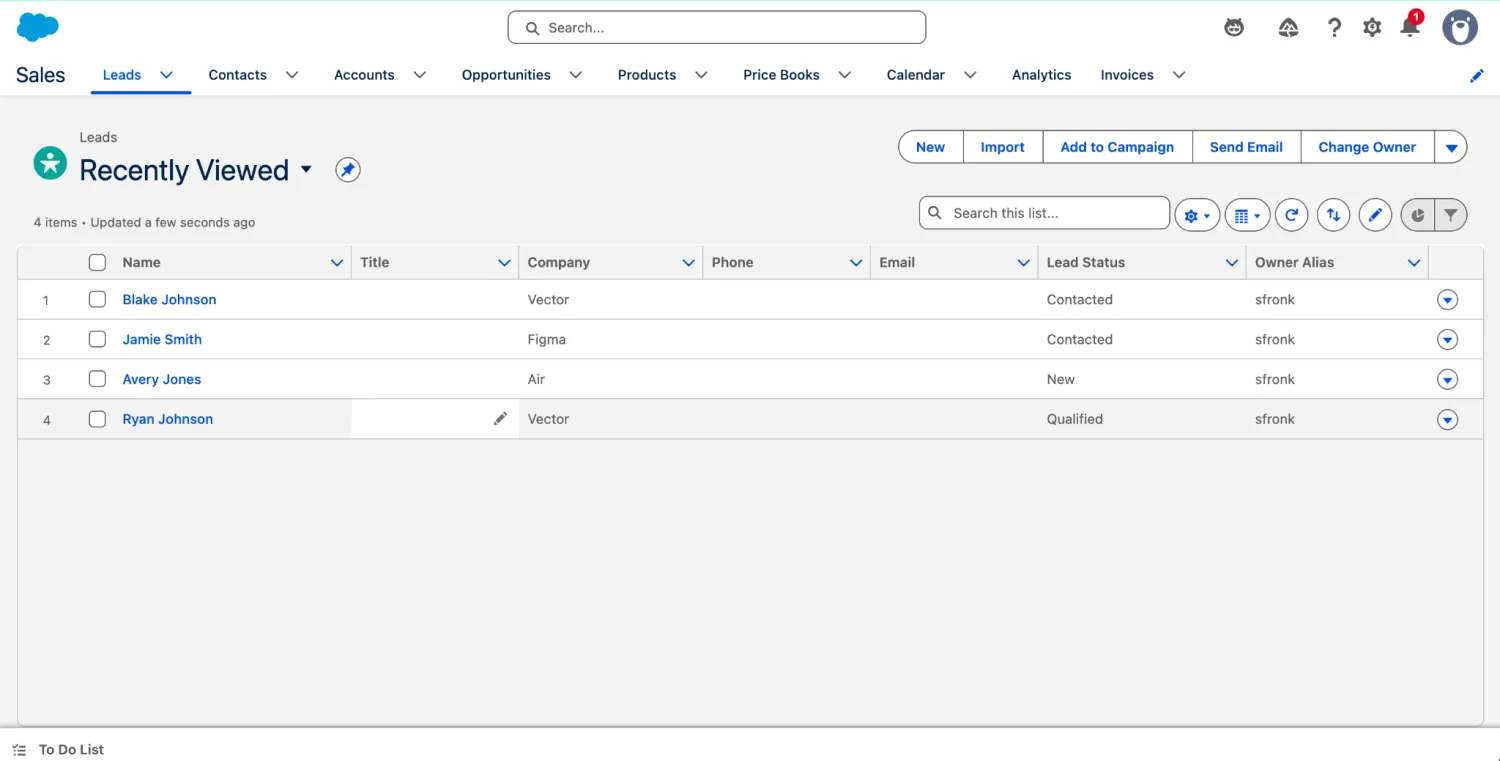This screenshot has width=1500, height=761.
Task: Open list view controls gear
Action: tap(1197, 214)
